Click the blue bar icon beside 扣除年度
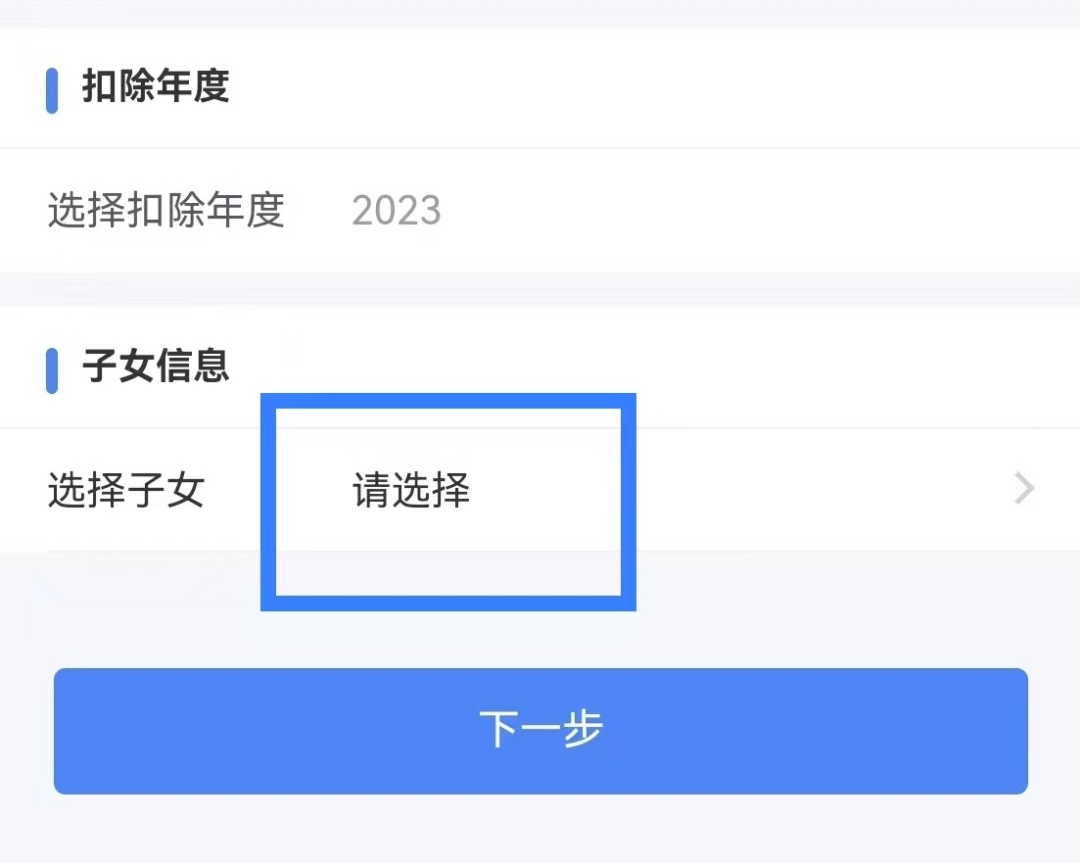This screenshot has width=1080, height=863. point(52,90)
